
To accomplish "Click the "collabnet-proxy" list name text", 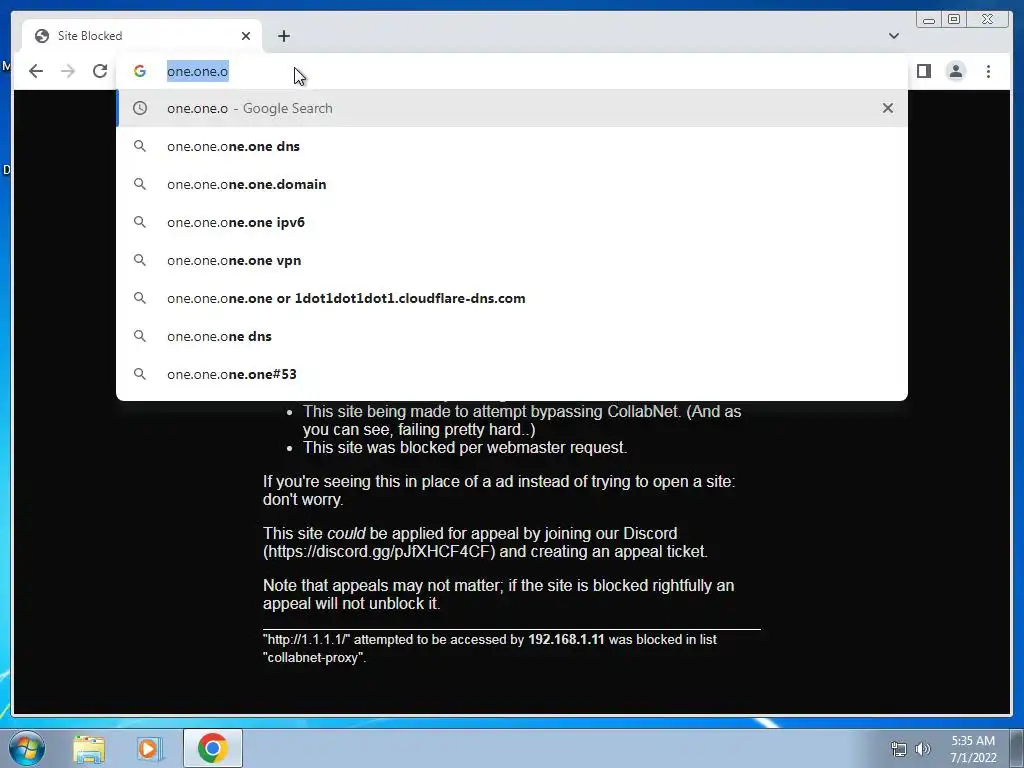I will (313, 658).
